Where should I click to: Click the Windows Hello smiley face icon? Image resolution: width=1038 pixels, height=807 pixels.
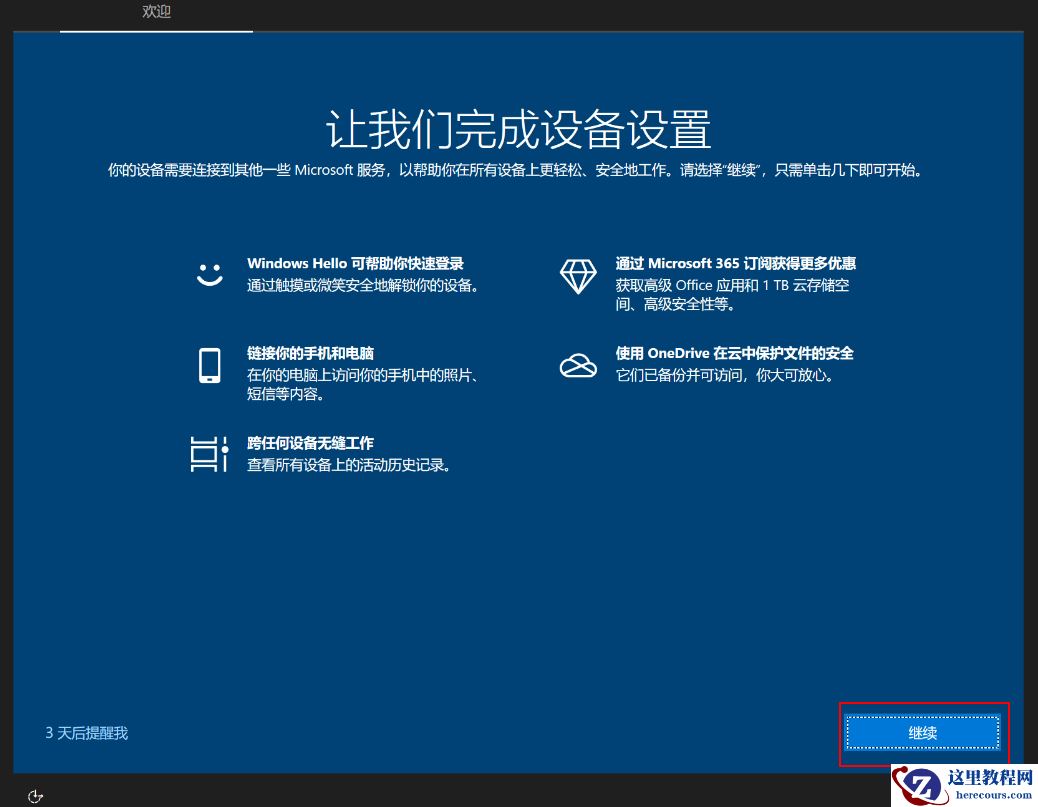[210, 273]
